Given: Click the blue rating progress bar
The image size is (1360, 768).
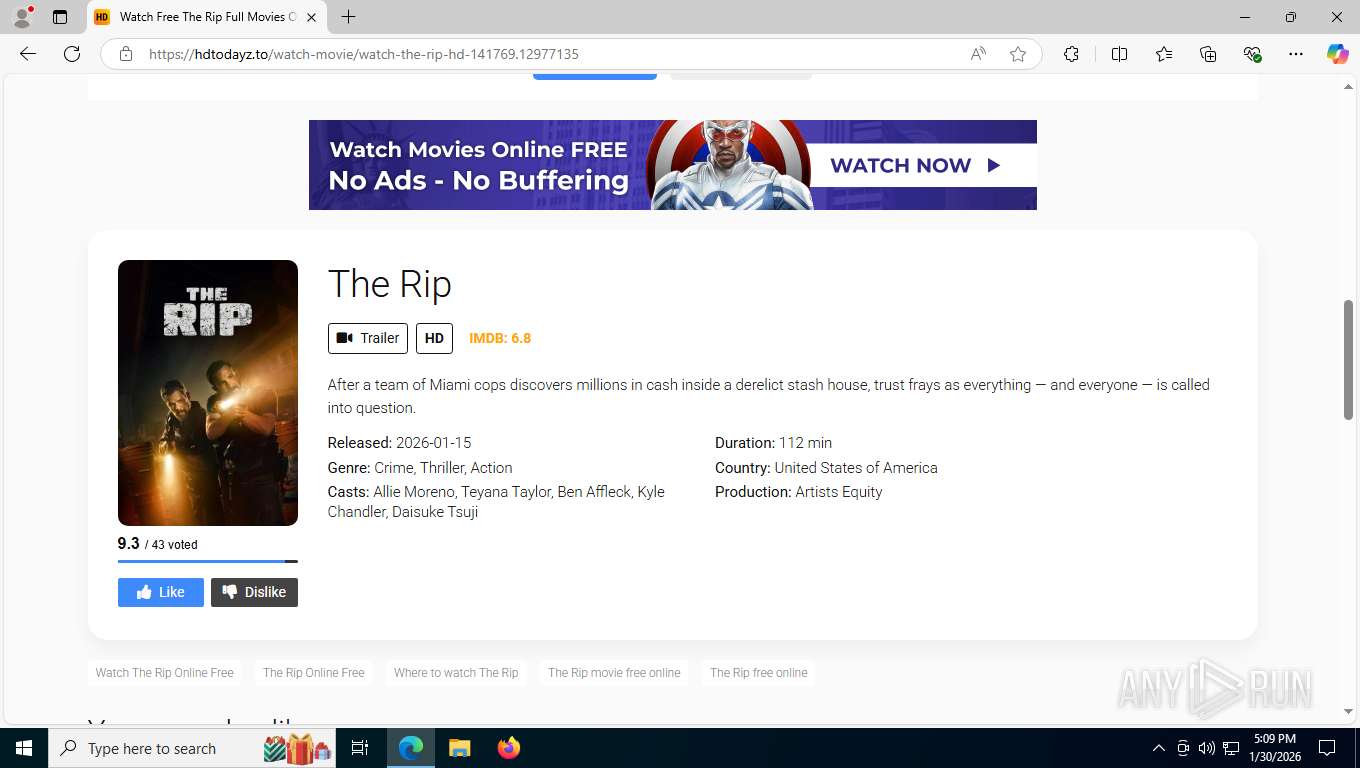Looking at the screenshot, I should pos(208,561).
